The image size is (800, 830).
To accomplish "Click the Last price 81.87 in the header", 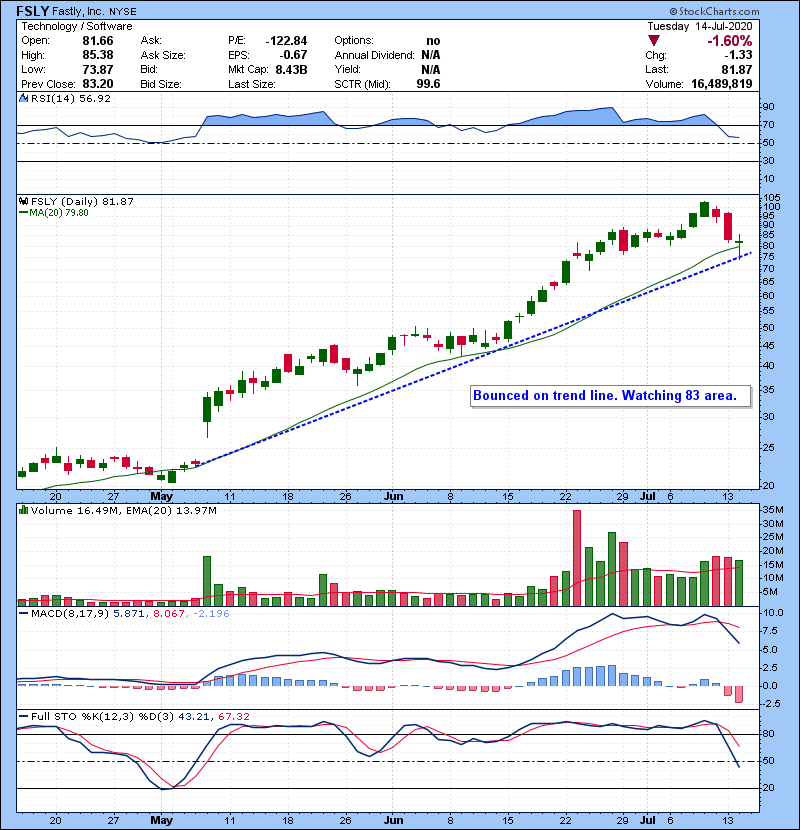I will click(x=737, y=69).
